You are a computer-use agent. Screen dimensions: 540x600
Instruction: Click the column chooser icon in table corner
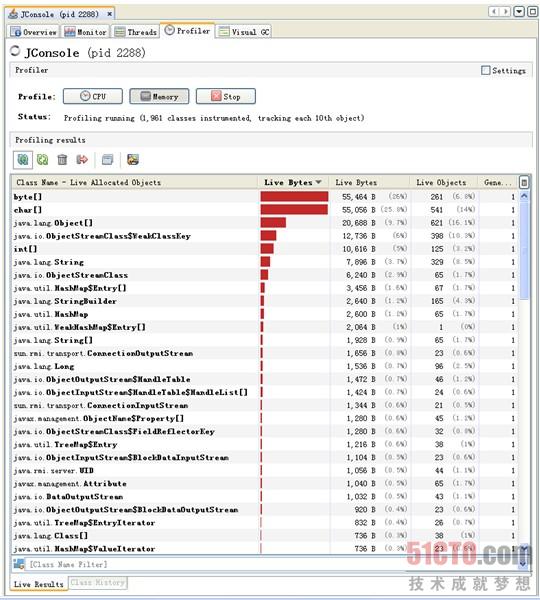coord(524,183)
